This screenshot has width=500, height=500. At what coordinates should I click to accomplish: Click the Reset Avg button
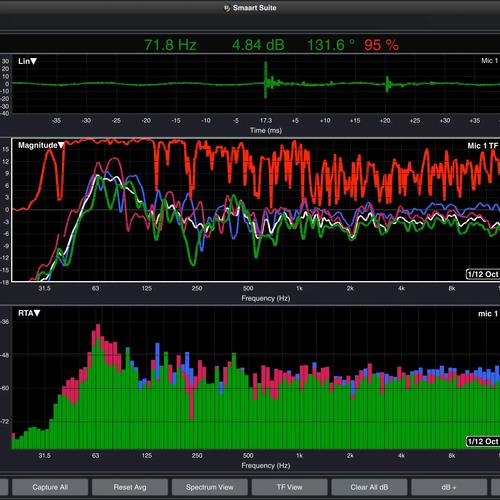[x=130, y=487]
